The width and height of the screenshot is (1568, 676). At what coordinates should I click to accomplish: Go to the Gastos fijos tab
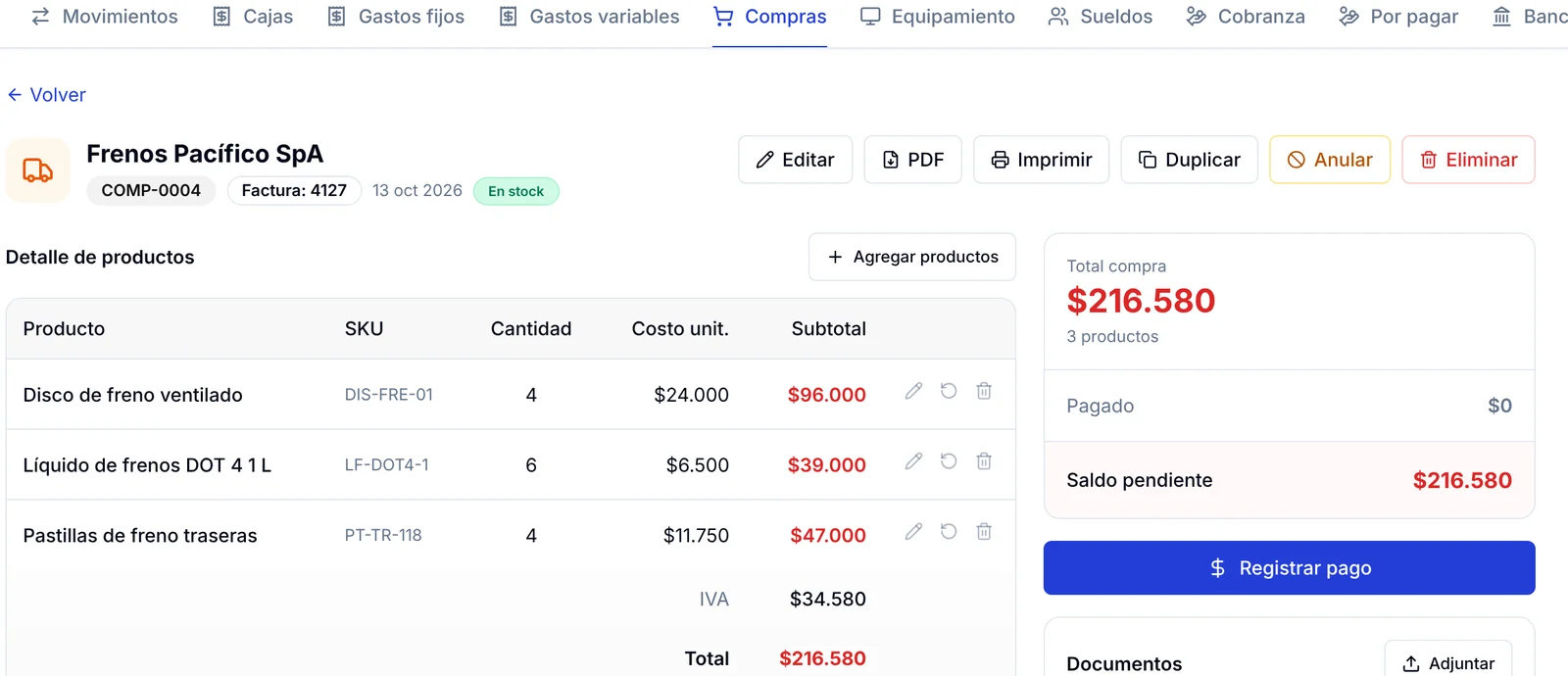[396, 17]
